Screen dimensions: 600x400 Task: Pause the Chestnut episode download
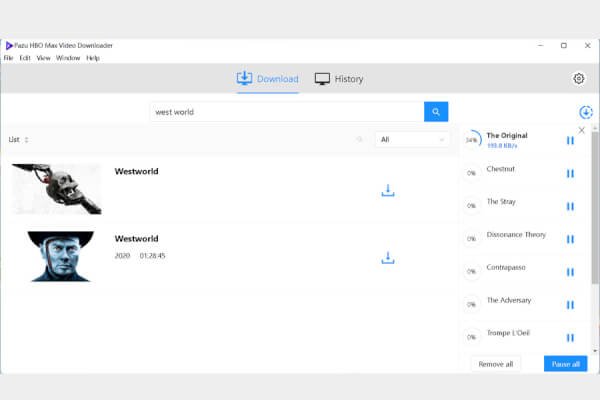[570, 173]
